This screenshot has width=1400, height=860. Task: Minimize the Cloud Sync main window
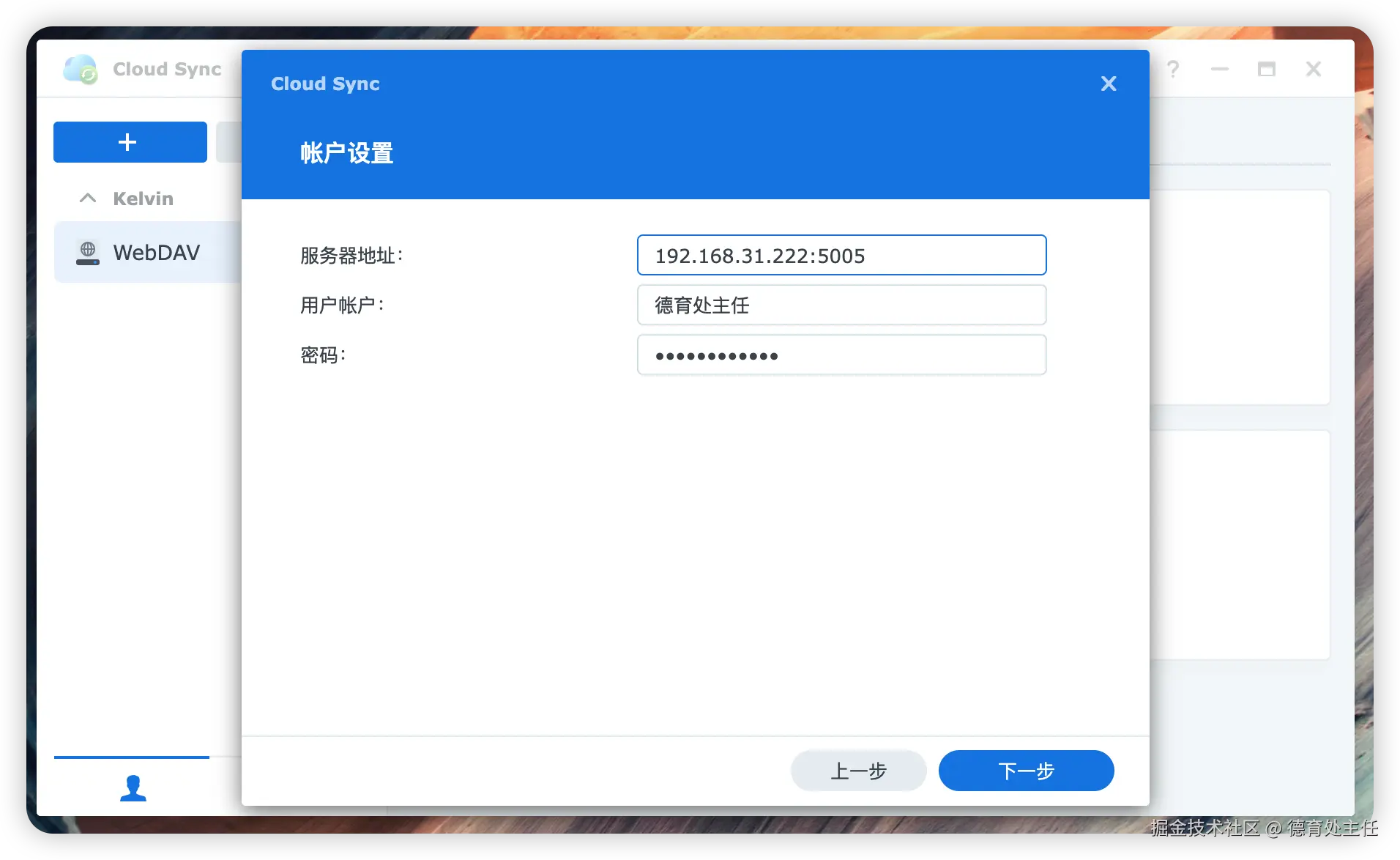[1220, 70]
